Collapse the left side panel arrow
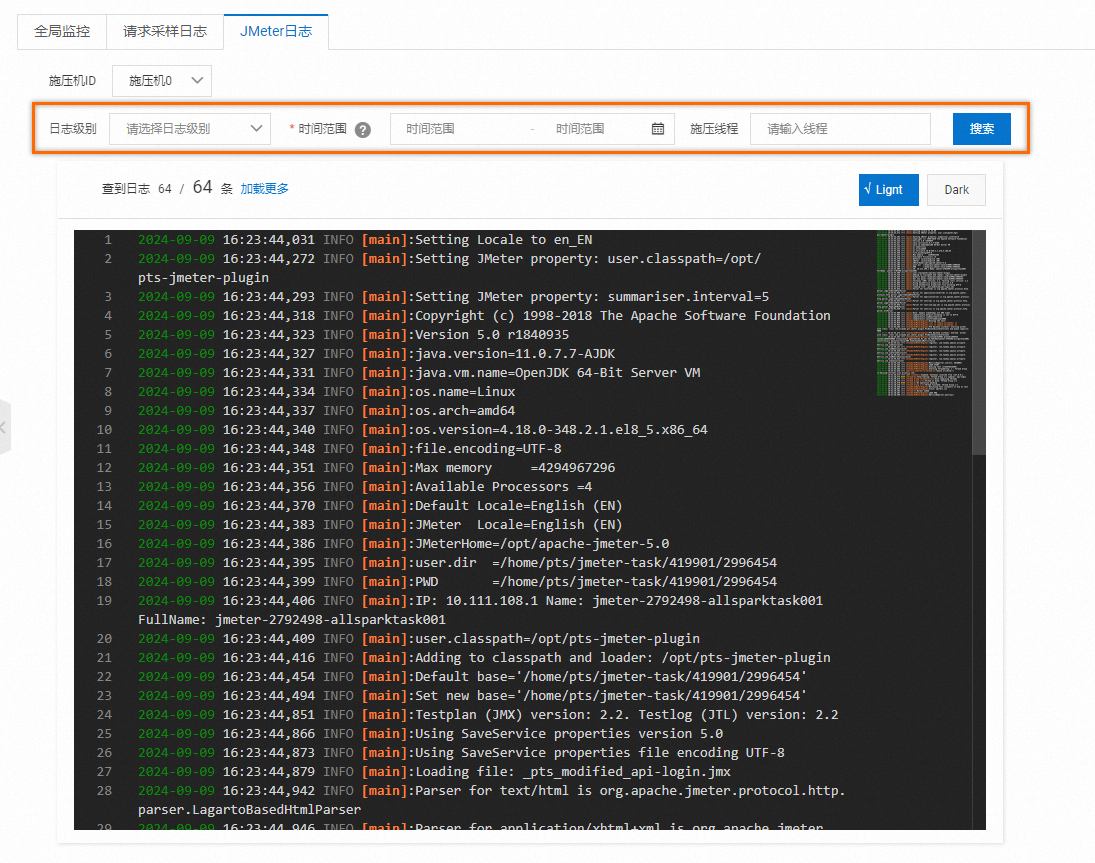This screenshot has height=863, width=1095. 4,427
